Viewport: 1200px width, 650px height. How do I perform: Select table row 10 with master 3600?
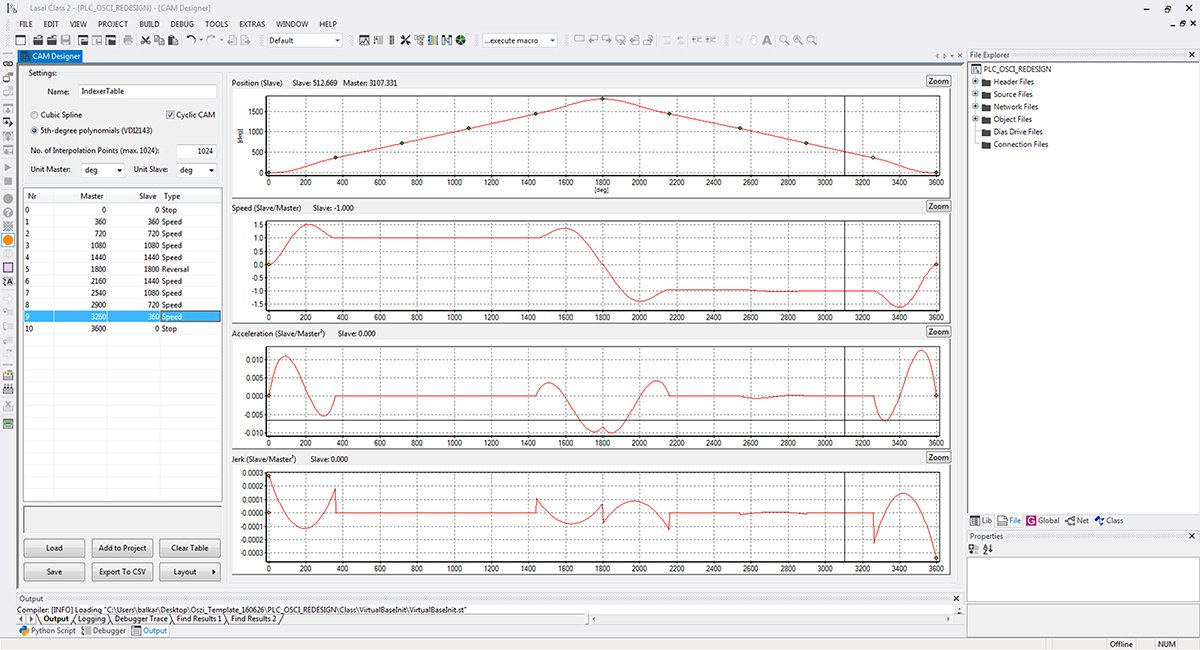(122, 328)
